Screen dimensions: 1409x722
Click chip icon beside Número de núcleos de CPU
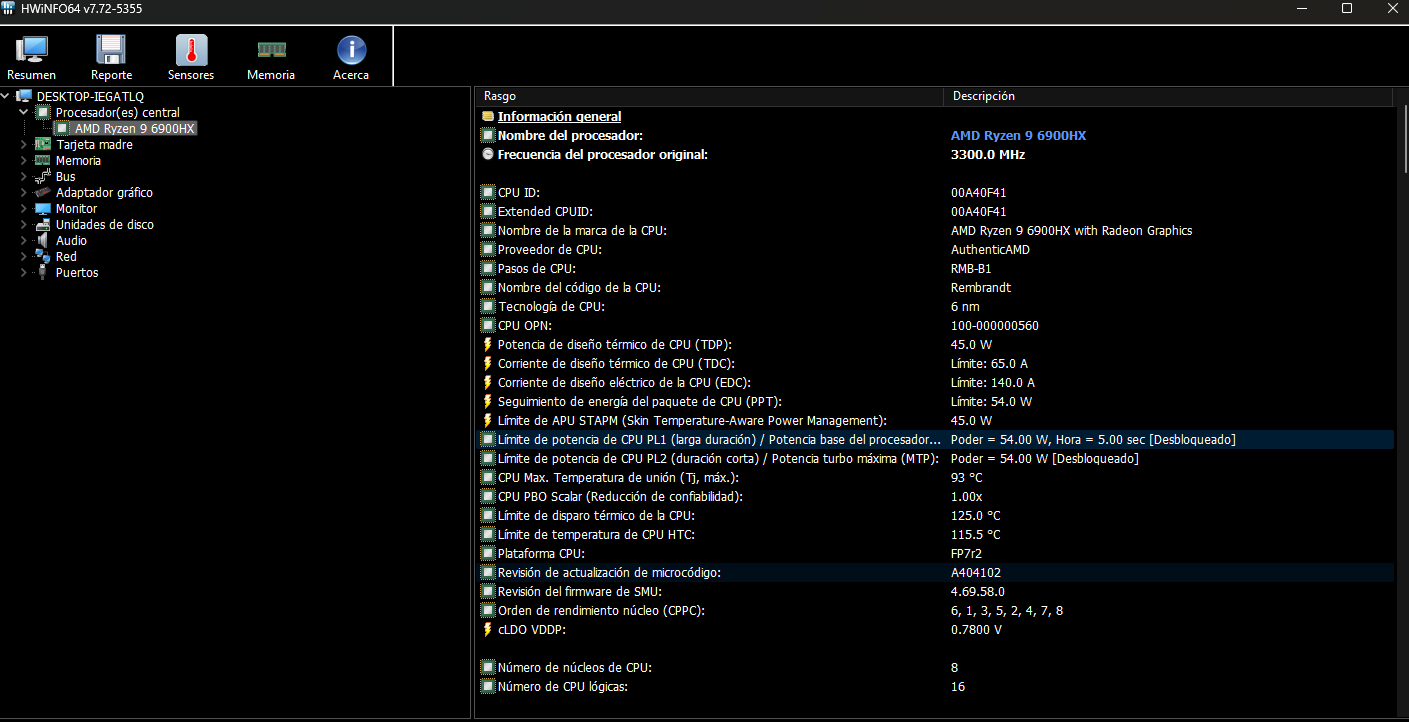click(488, 667)
